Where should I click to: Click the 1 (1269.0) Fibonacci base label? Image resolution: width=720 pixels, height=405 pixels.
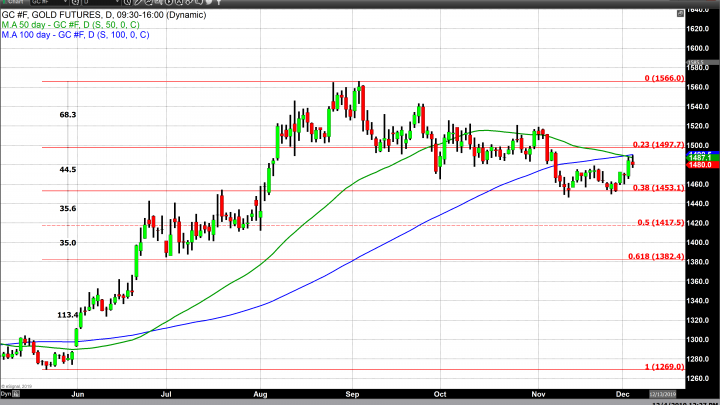coord(662,368)
